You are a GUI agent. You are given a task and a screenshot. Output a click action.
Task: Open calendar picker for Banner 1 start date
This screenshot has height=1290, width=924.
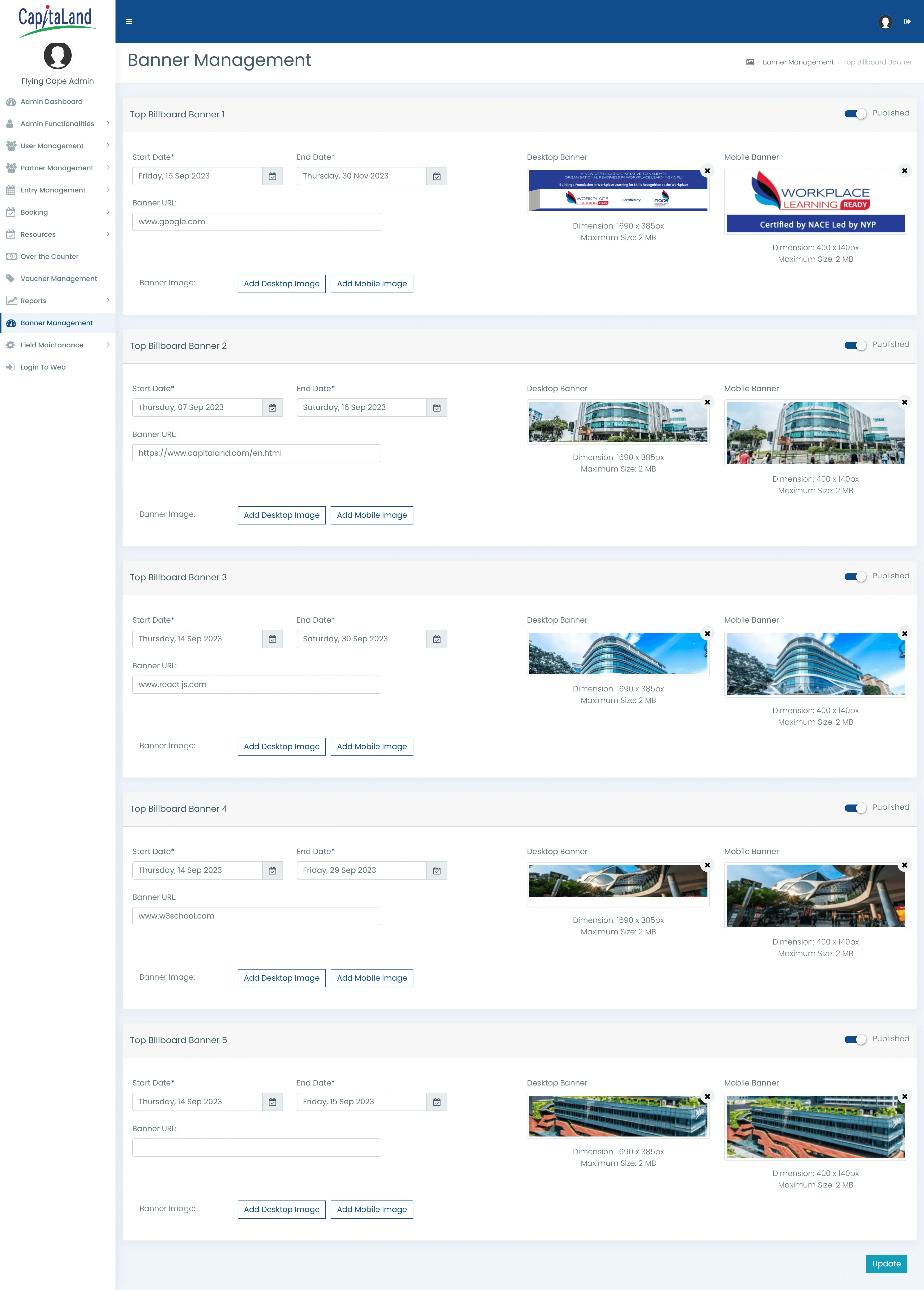(273, 176)
